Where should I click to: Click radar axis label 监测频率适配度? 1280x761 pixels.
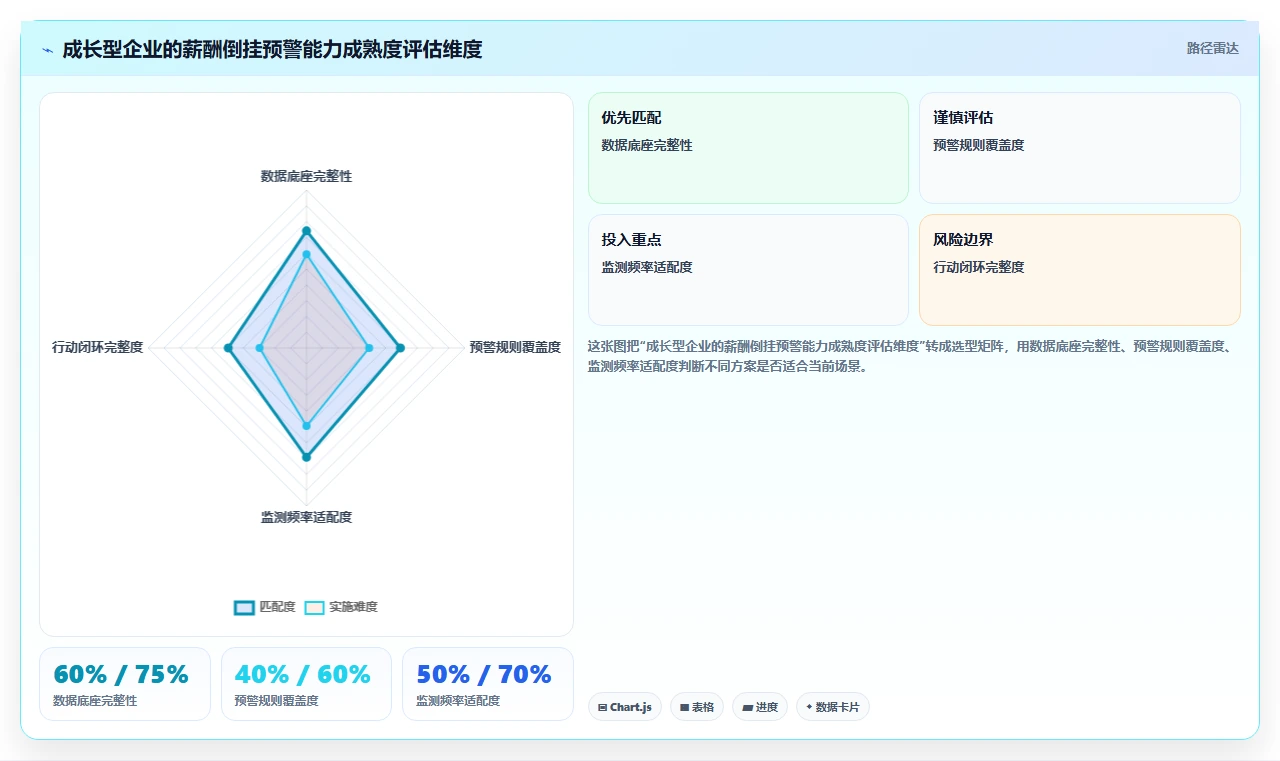[306, 517]
